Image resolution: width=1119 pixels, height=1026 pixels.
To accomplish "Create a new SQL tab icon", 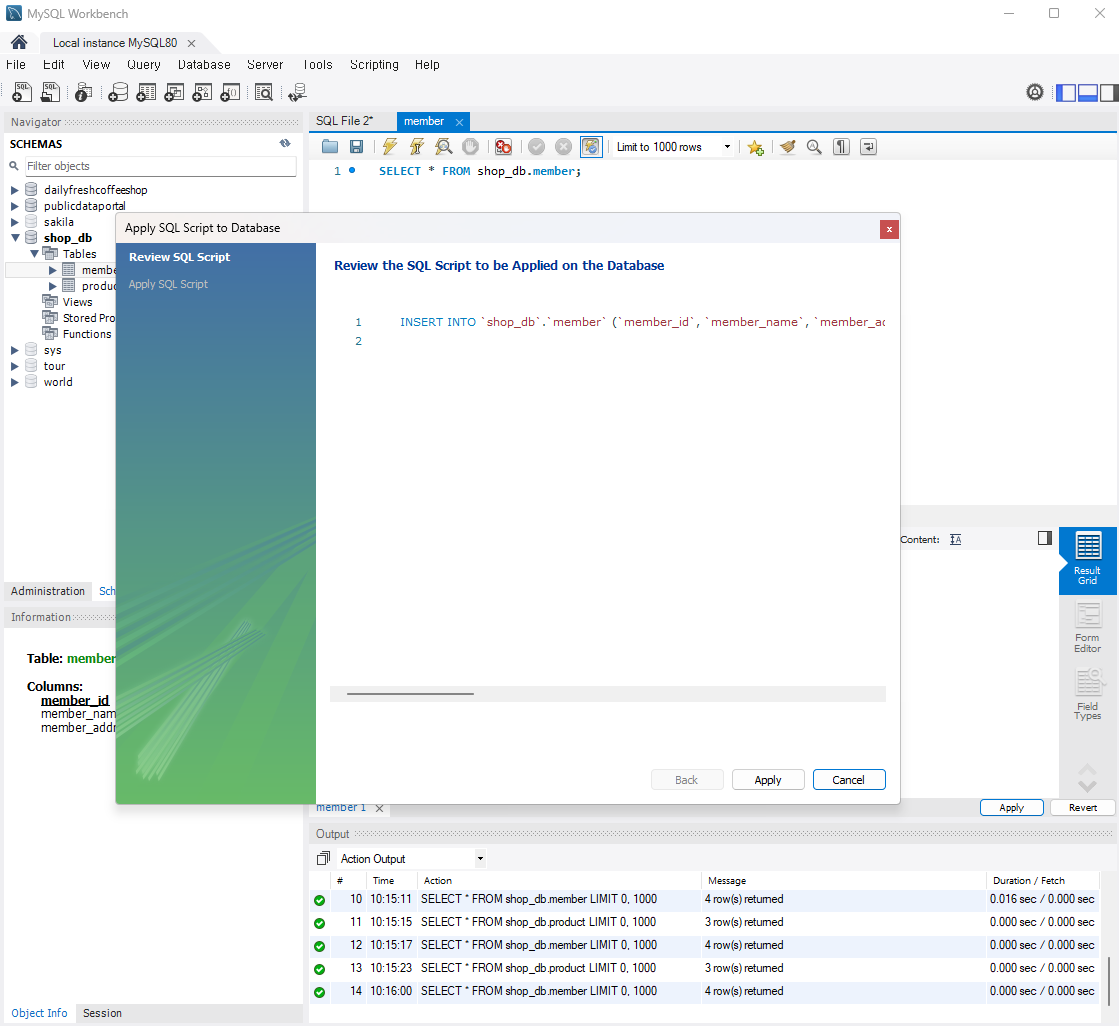I will coord(22,92).
